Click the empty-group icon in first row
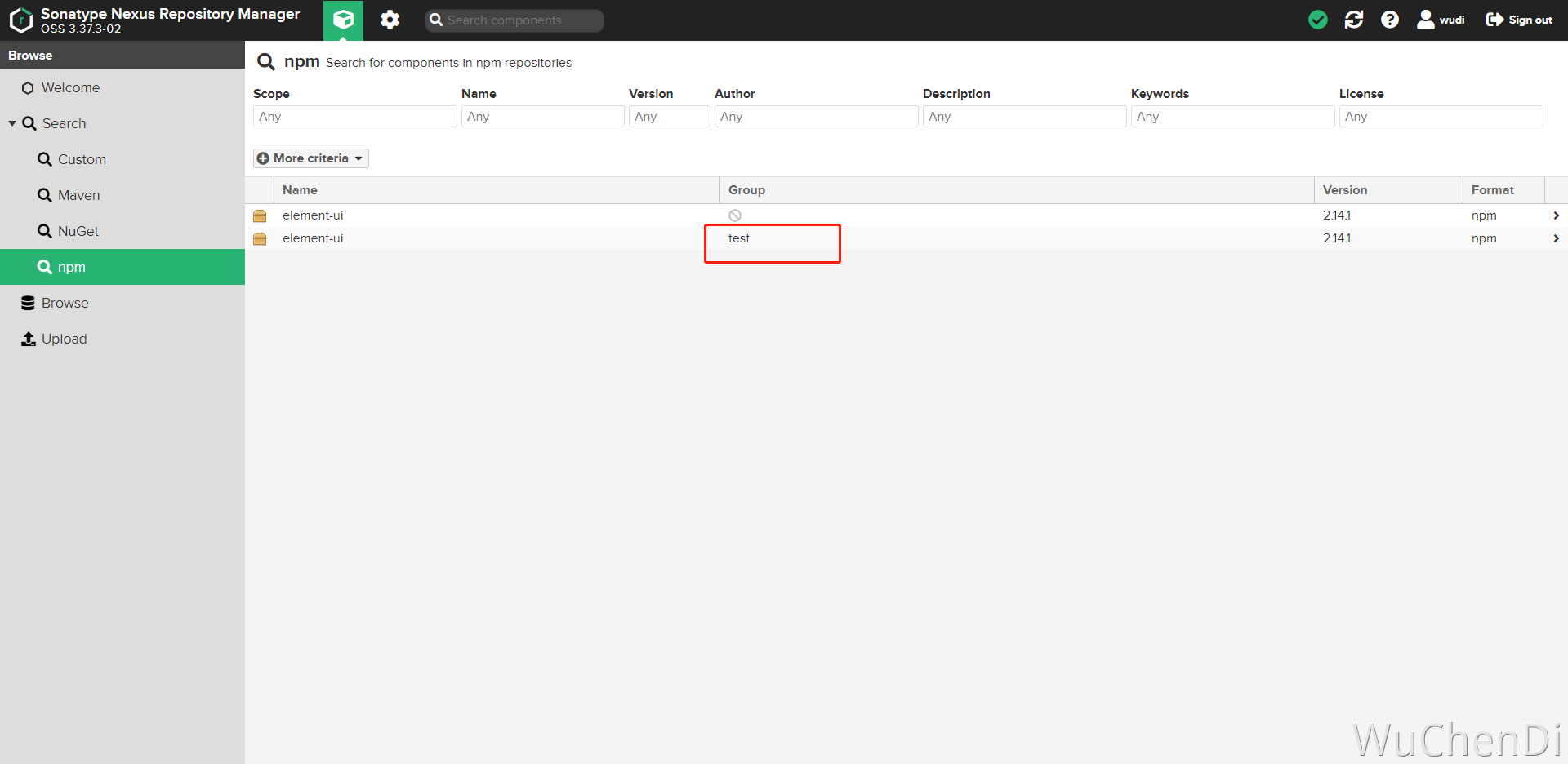This screenshot has height=764, width=1568. click(735, 215)
